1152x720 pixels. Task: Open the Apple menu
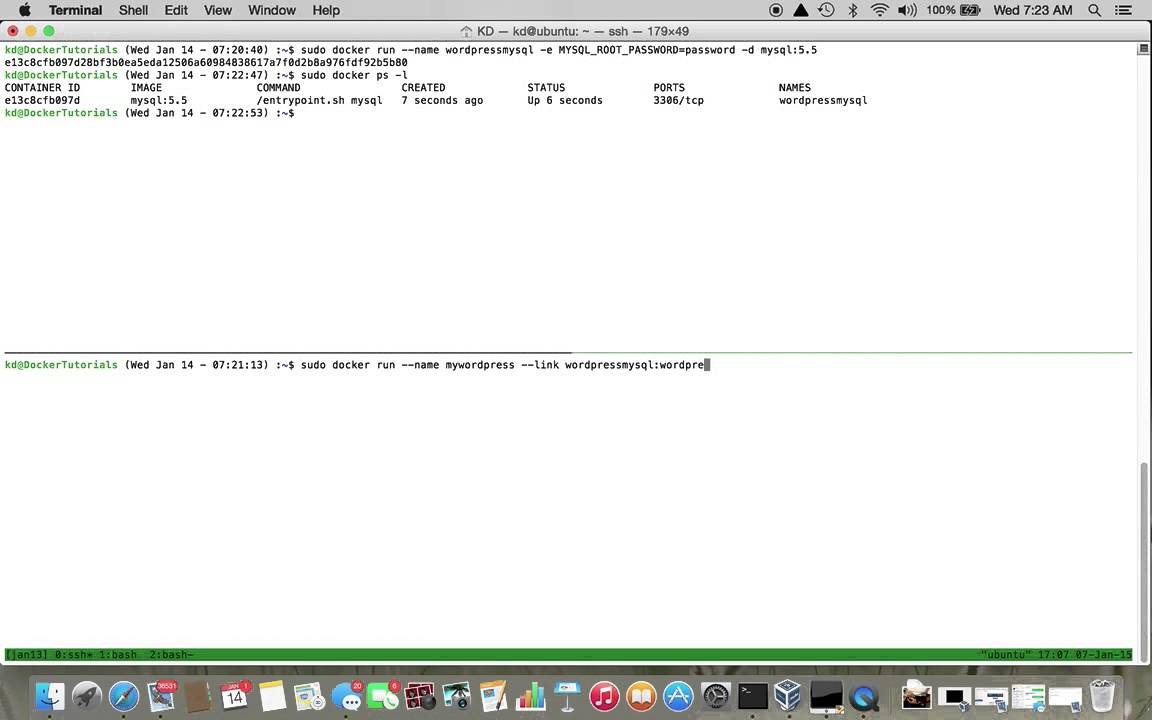pos(24,10)
